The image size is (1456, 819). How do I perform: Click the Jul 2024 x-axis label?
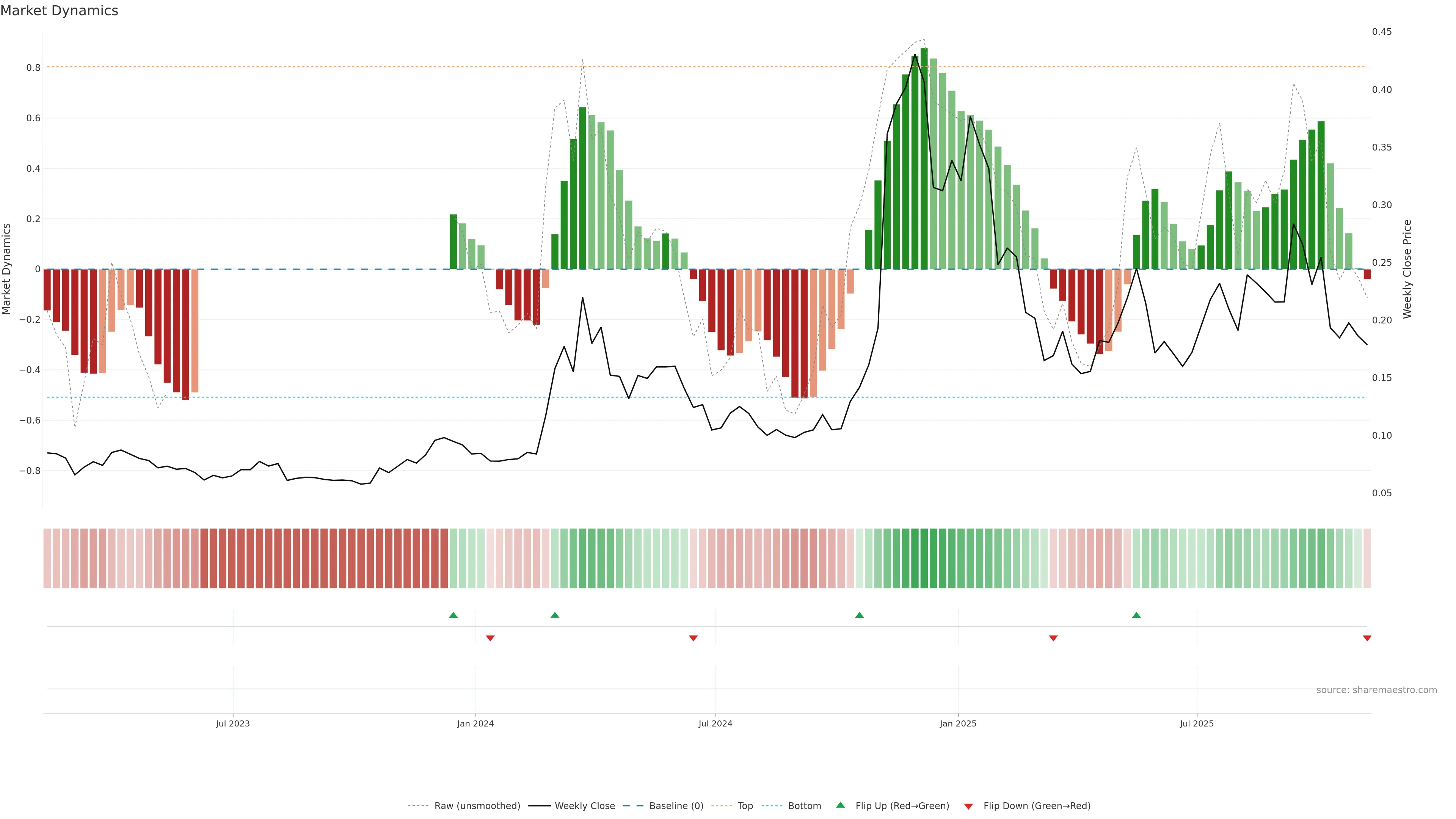coord(715,723)
